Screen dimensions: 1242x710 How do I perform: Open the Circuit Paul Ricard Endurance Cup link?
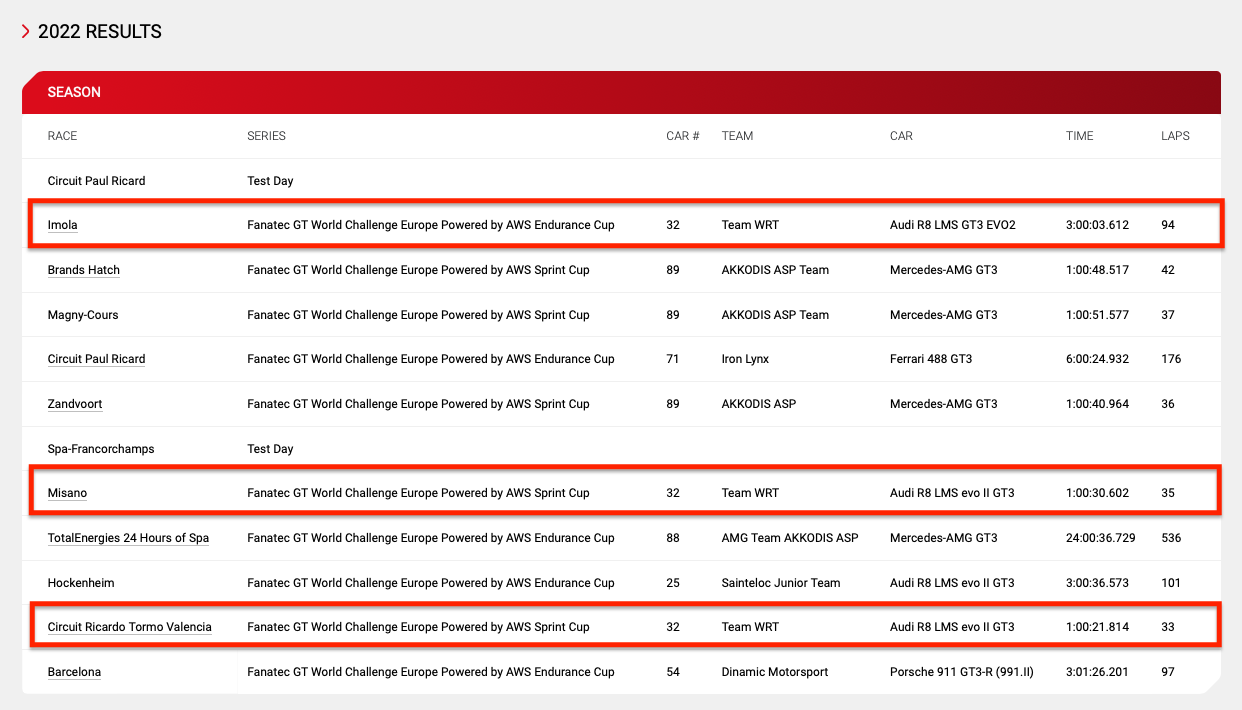tap(96, 359)
